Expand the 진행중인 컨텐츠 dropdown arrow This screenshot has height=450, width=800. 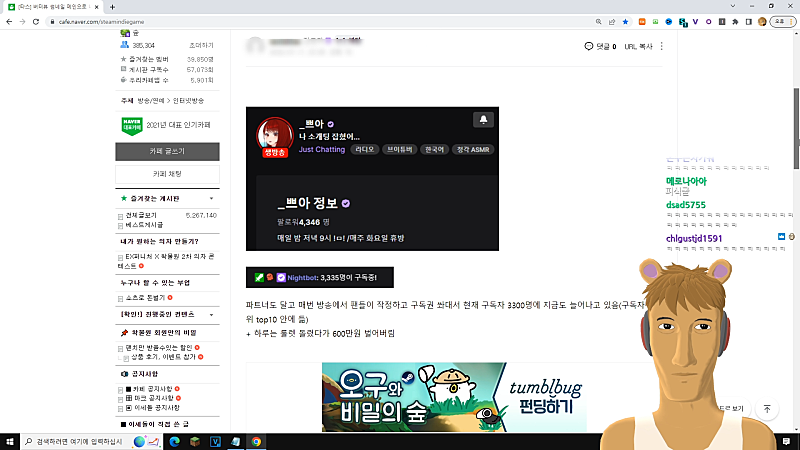point(211,315)
